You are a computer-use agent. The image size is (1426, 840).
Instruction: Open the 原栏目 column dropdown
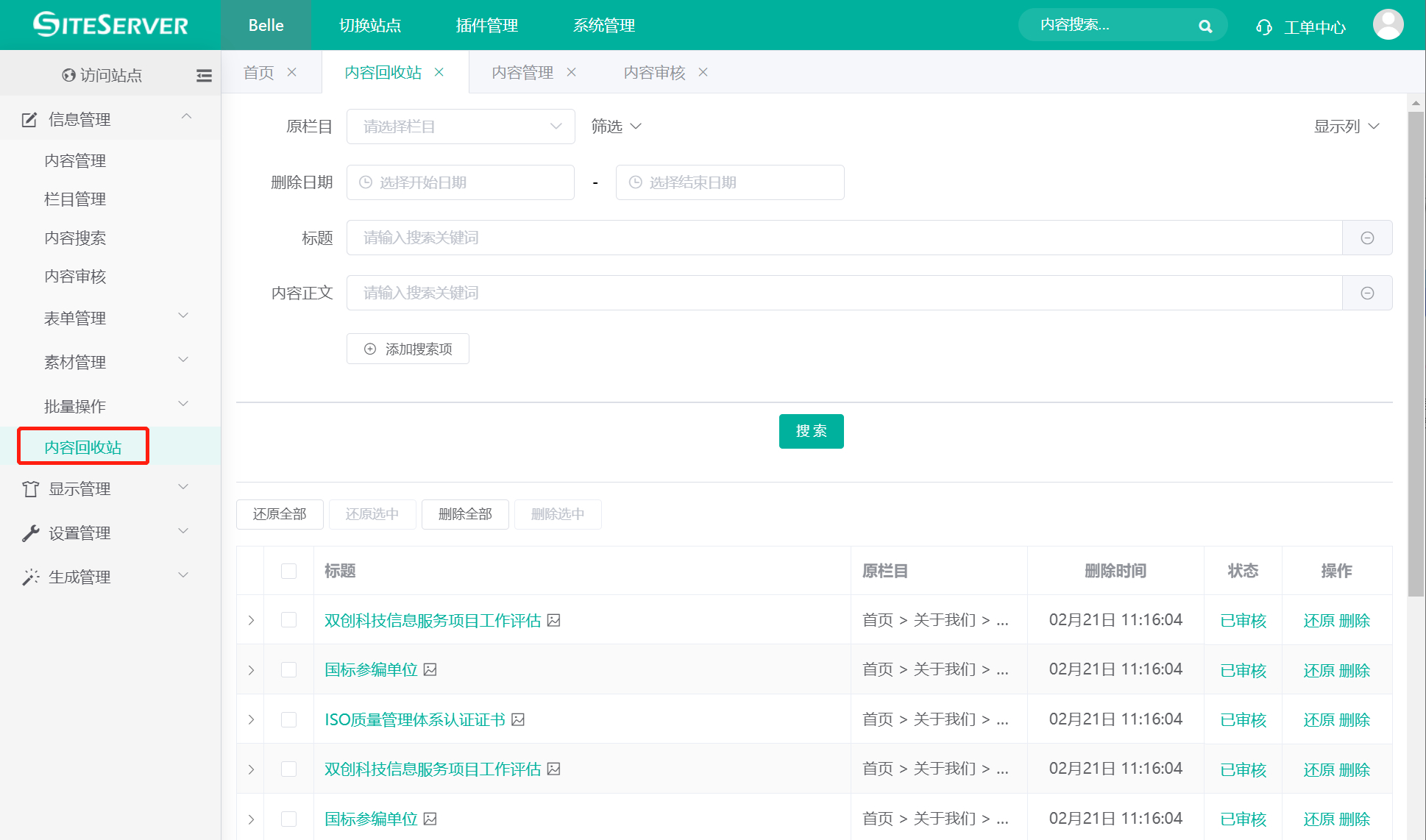[461, 127]
